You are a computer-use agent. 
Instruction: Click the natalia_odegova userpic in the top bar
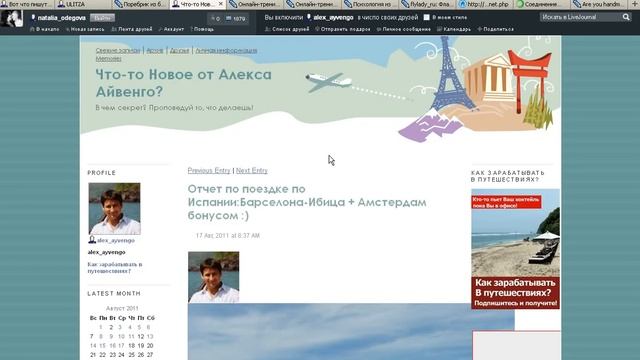[x=11, y=19]
